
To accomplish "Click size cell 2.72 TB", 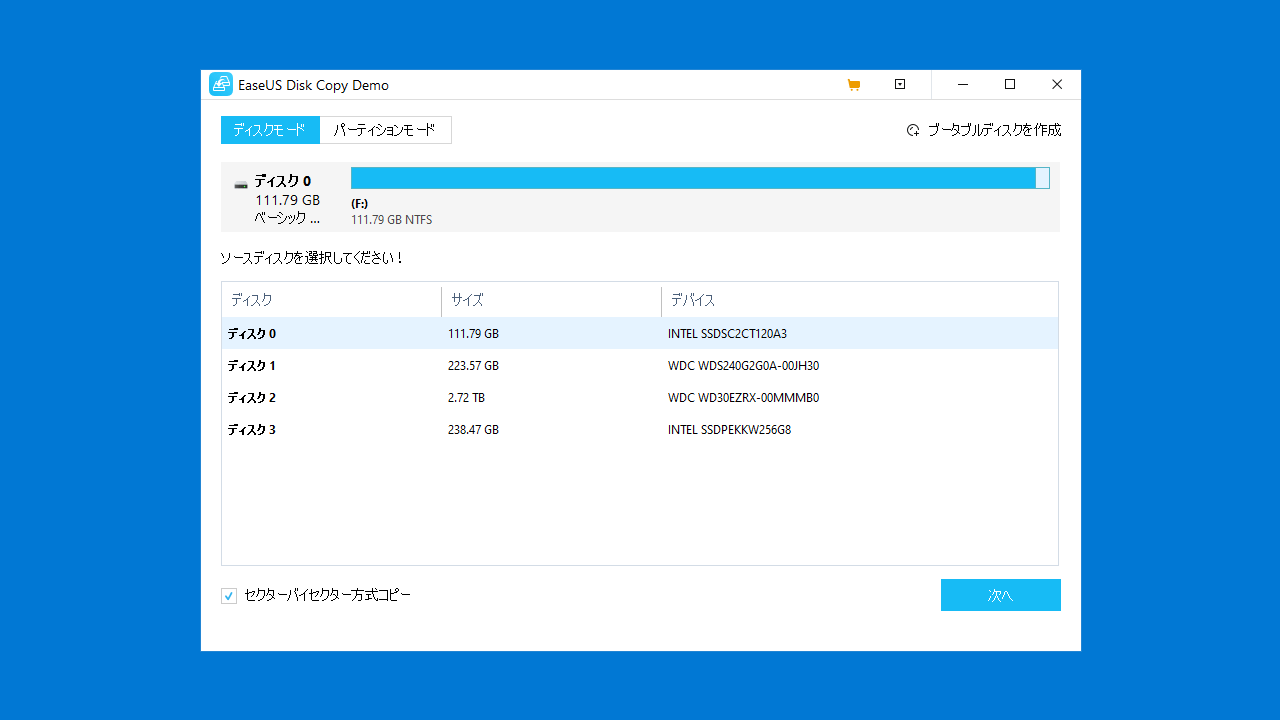I will (466, 398).
